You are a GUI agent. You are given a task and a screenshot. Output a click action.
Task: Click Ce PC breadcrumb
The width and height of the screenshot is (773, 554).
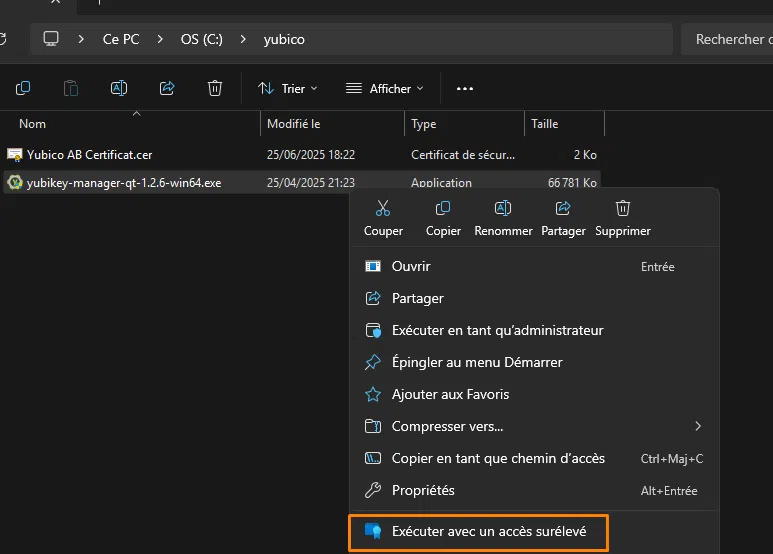click(121, 39)
